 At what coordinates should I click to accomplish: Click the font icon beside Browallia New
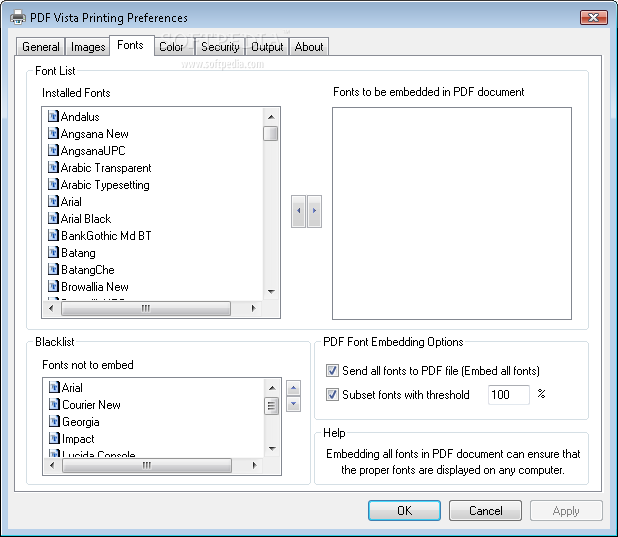(x=53, y=286)
